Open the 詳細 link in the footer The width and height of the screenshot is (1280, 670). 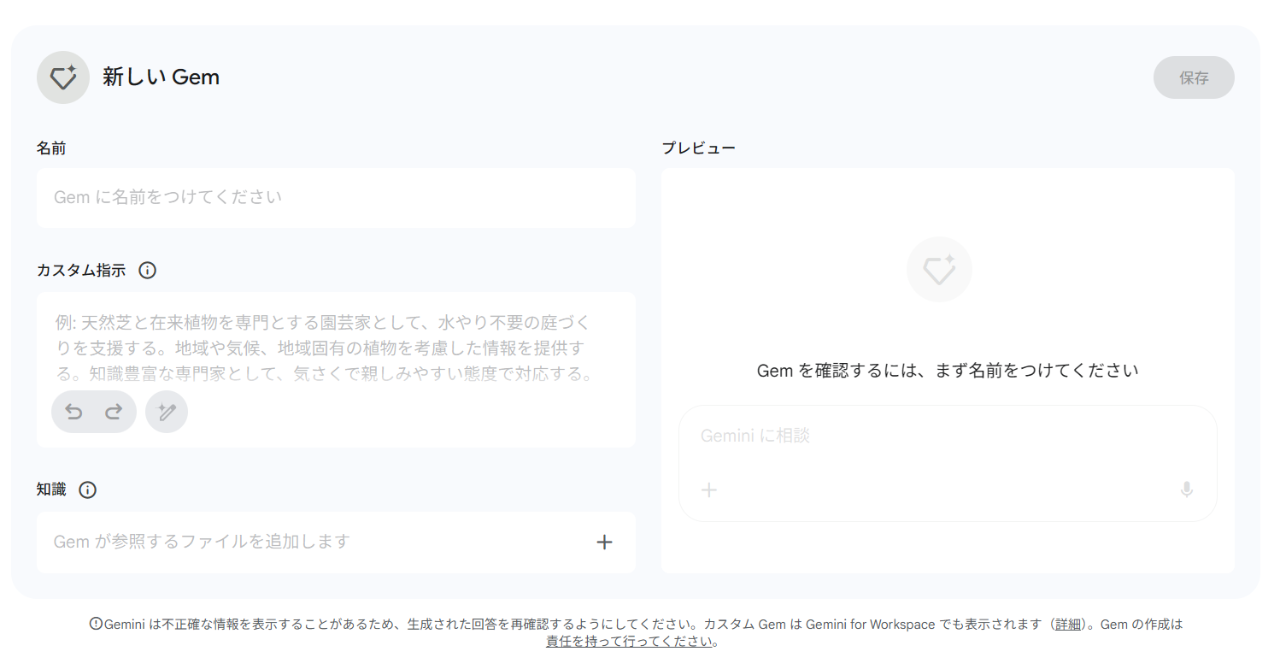click(x=1068, y=624)
